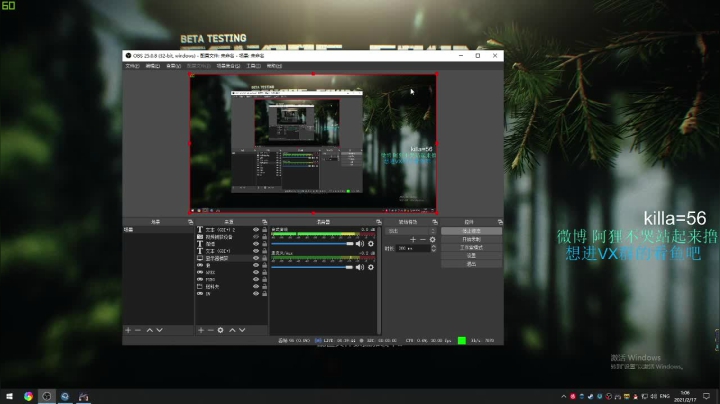Screen dimensions: 720x404
Task: Toggle lock on IN source
Action: tap(264, 293)
